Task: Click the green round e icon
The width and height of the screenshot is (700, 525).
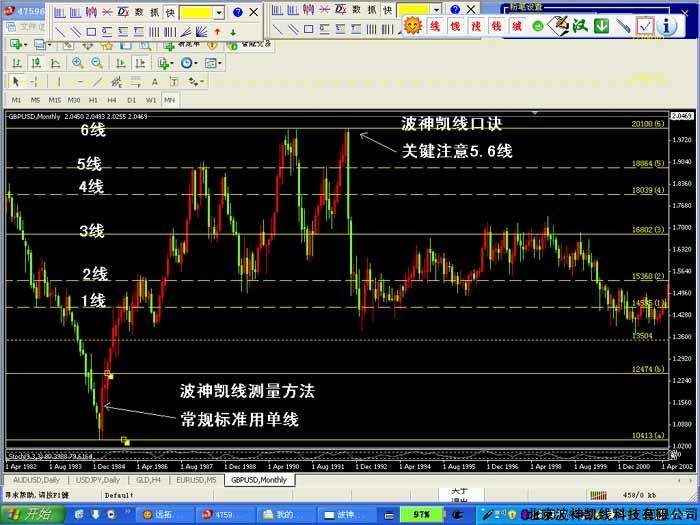Action: (538, 26)
